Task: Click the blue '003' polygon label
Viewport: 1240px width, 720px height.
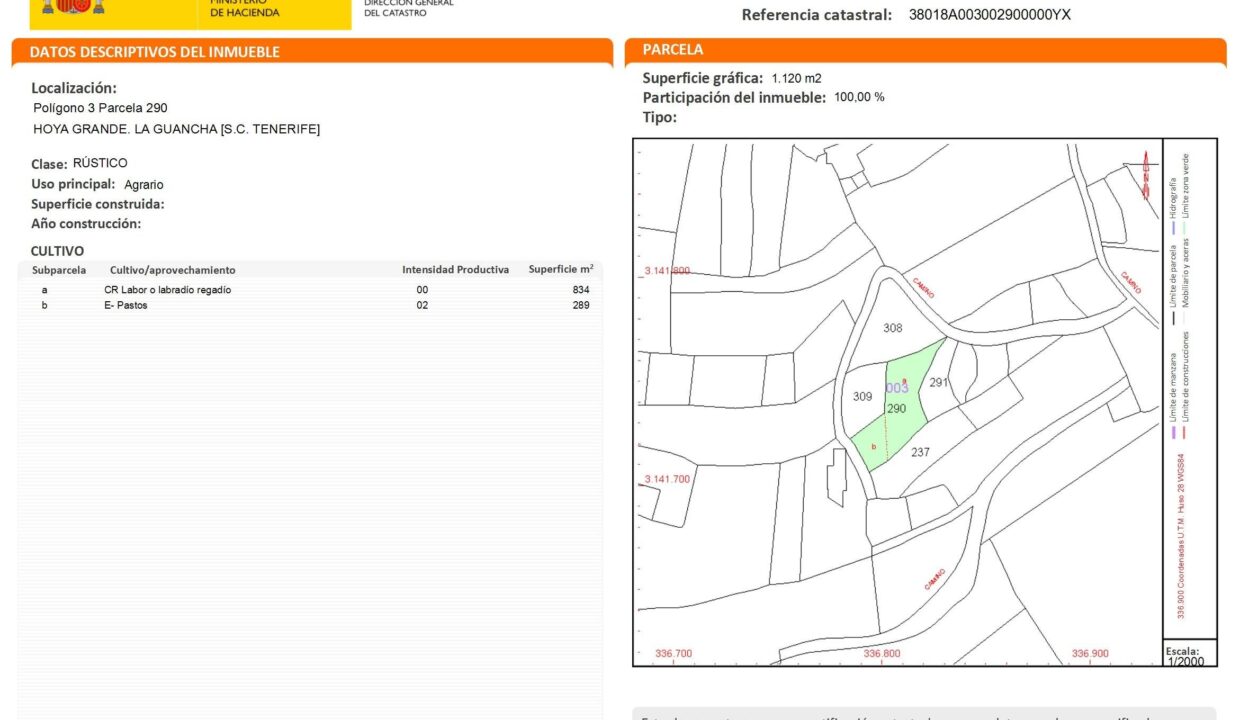Action: tap(897, 388)
